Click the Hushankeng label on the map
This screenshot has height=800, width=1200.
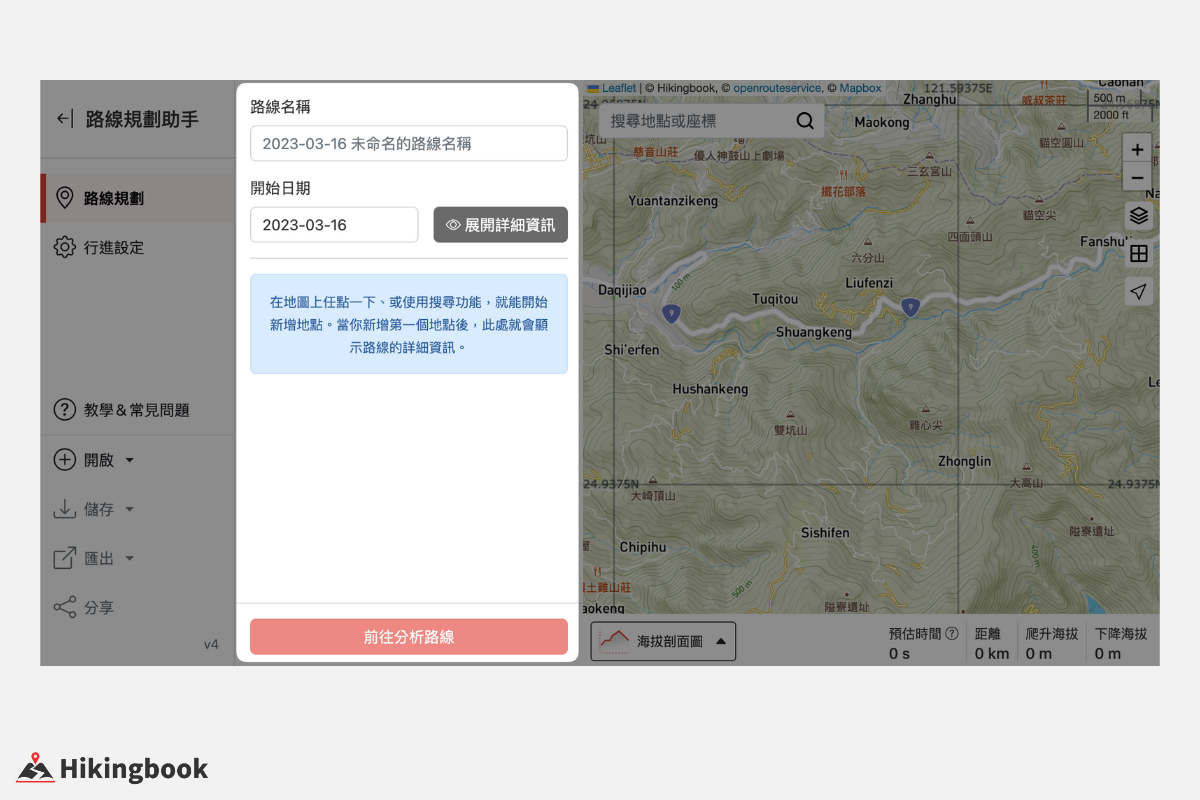pos(710,389)
